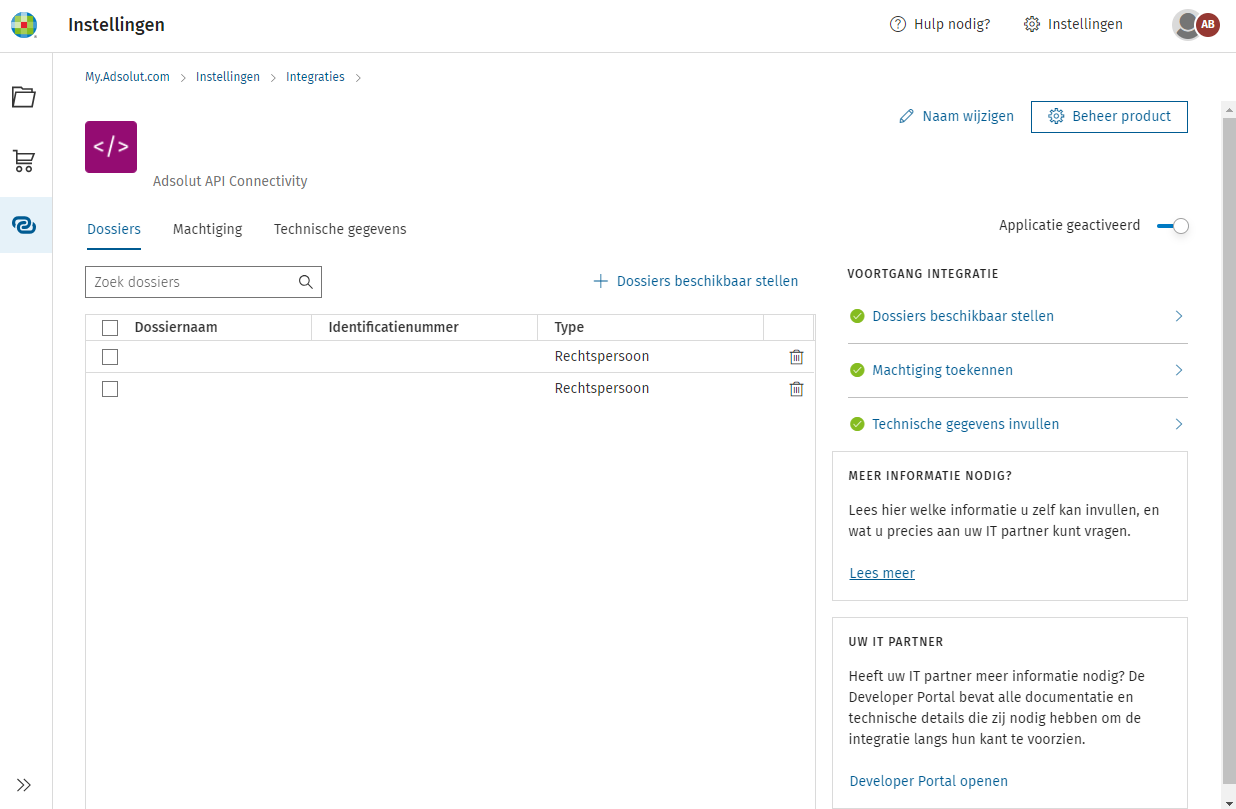Delete the second Rechtspersoon dossier via trash icon
This screenshot has height=809, width=1236.
(796, 388)
